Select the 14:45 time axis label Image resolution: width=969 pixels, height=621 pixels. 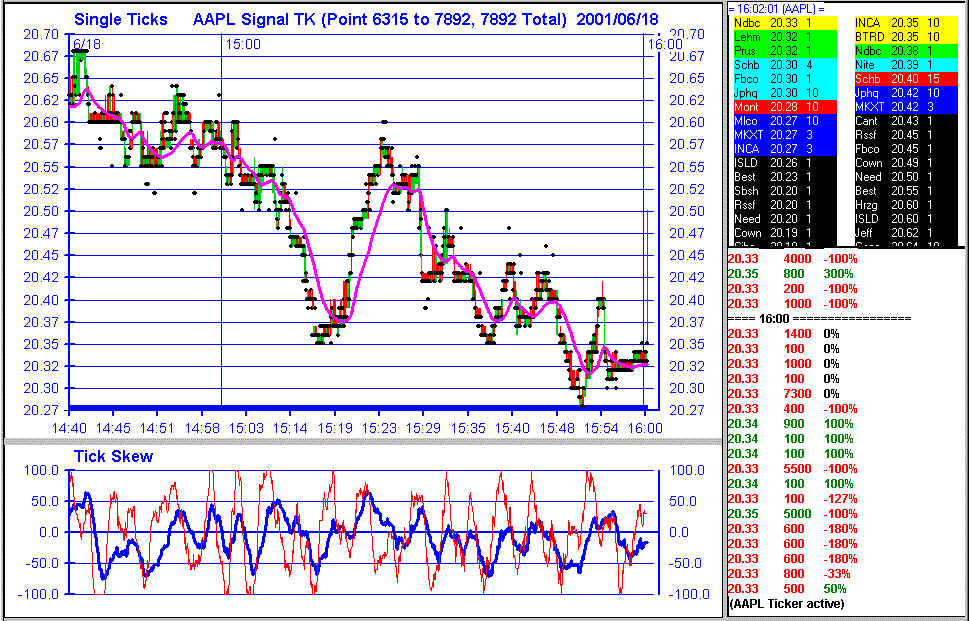click(113, 428)
